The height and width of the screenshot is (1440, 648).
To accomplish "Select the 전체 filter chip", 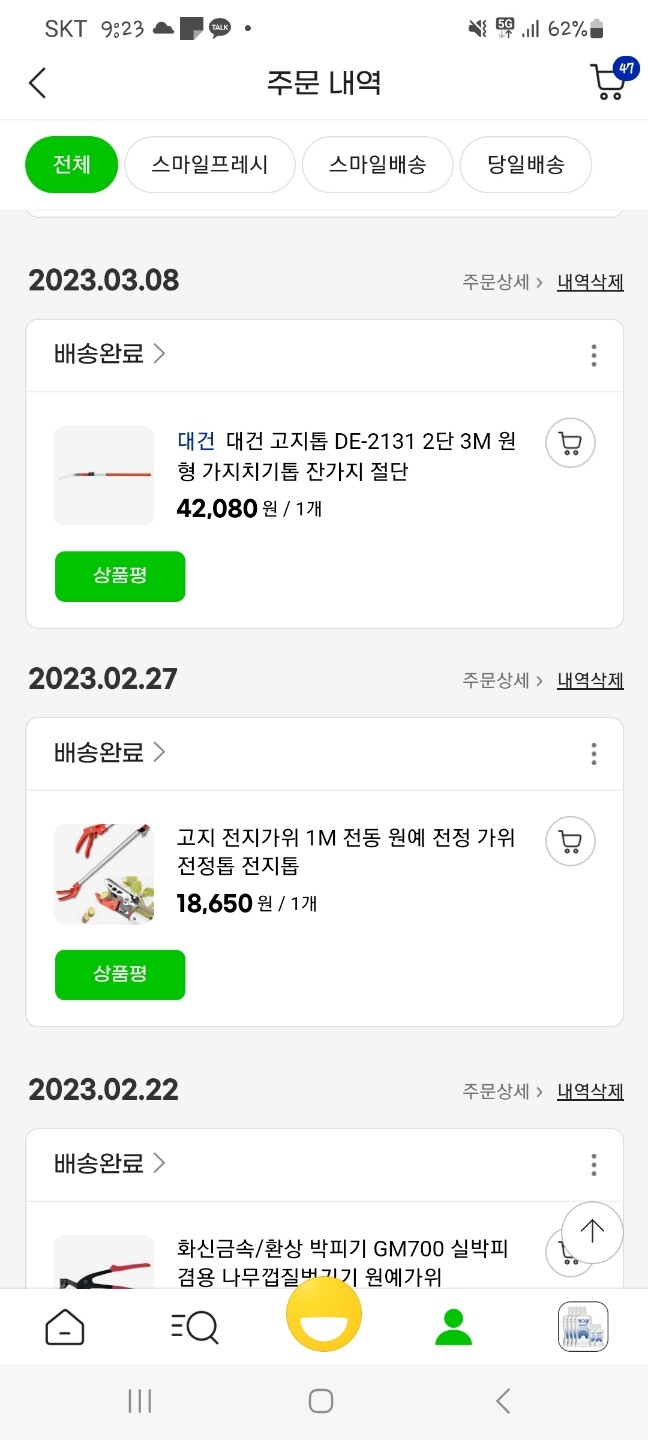I will tap(71, 165).
